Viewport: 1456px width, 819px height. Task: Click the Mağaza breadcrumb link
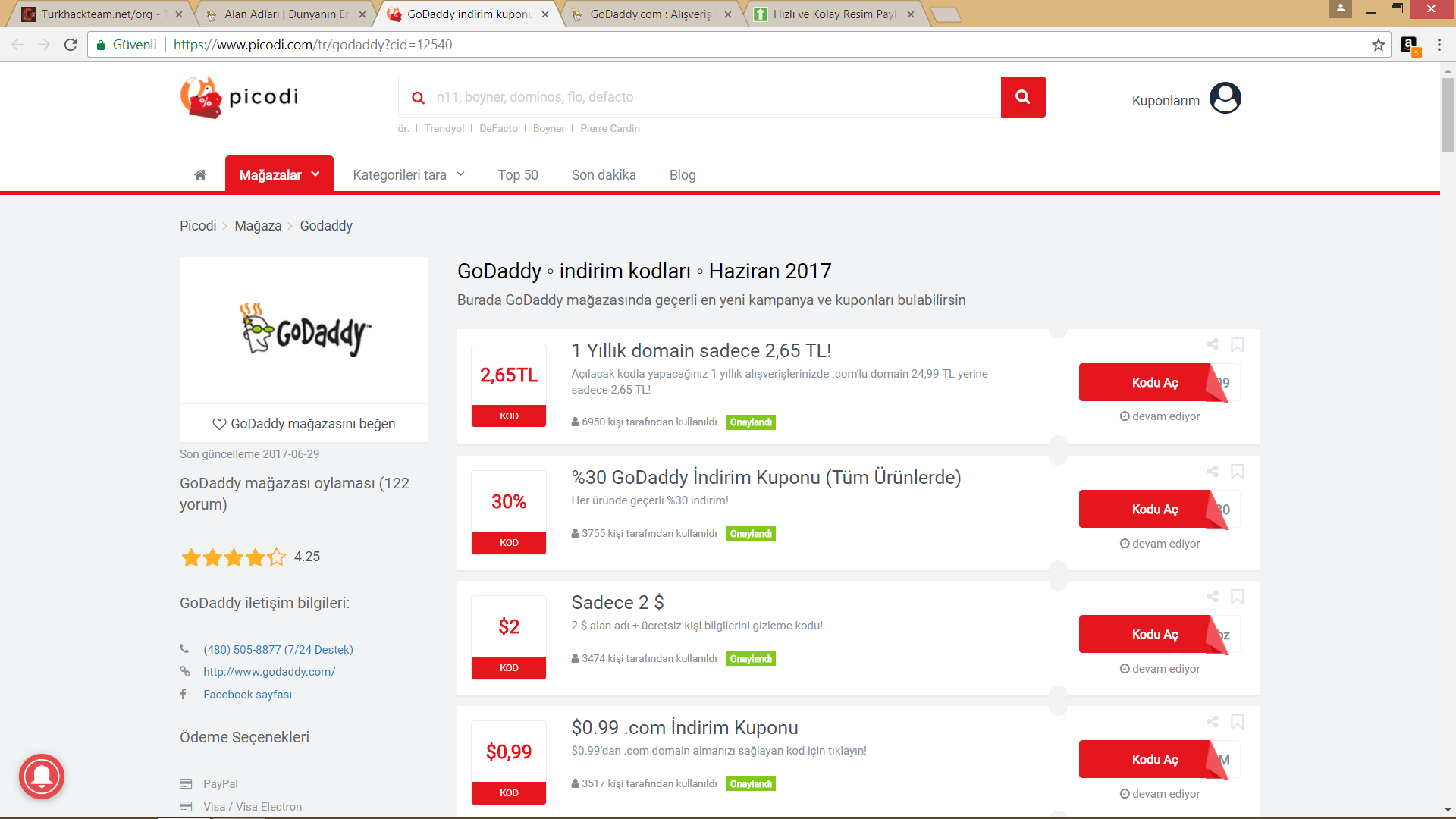pos(258,226)
